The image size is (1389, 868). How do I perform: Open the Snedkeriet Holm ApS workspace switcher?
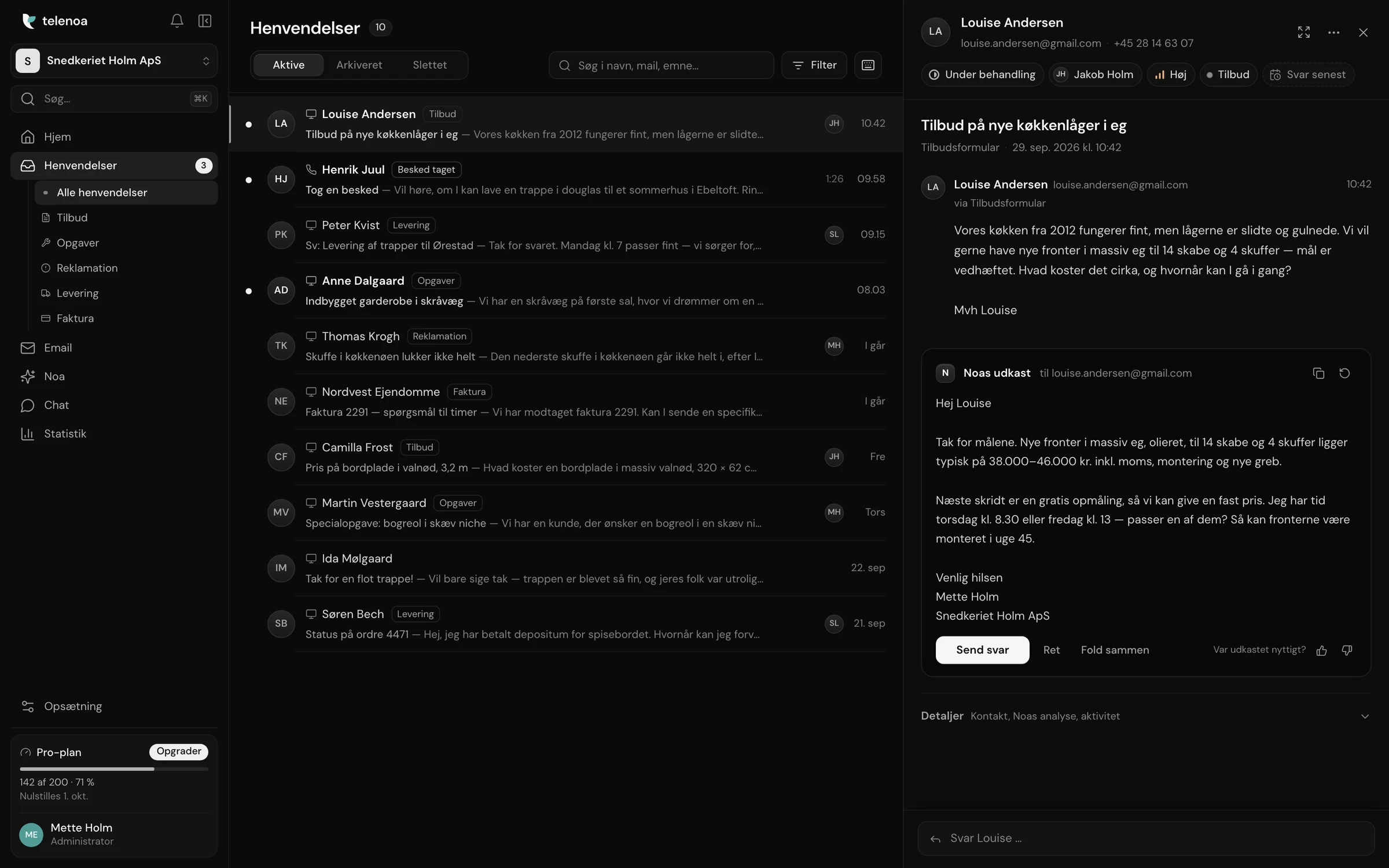coord(114,61)
